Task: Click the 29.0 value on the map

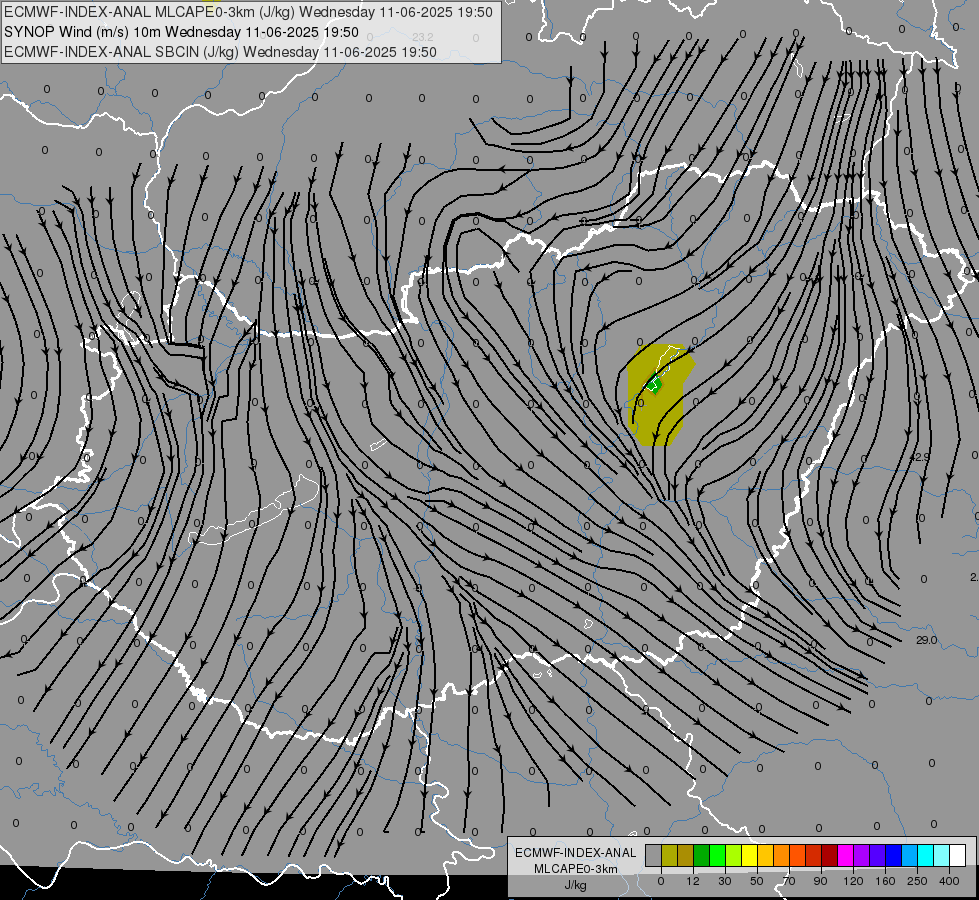Action: coord(927,640)
